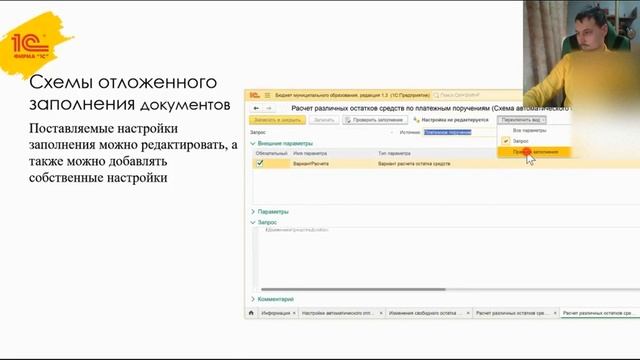
Task: Click the horizontal scrollbar of query editor
Action: 353,289
